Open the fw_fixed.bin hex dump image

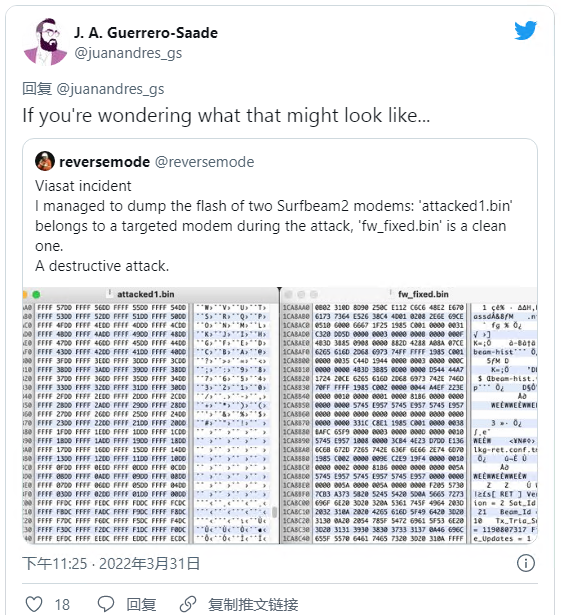pos(409,415)
